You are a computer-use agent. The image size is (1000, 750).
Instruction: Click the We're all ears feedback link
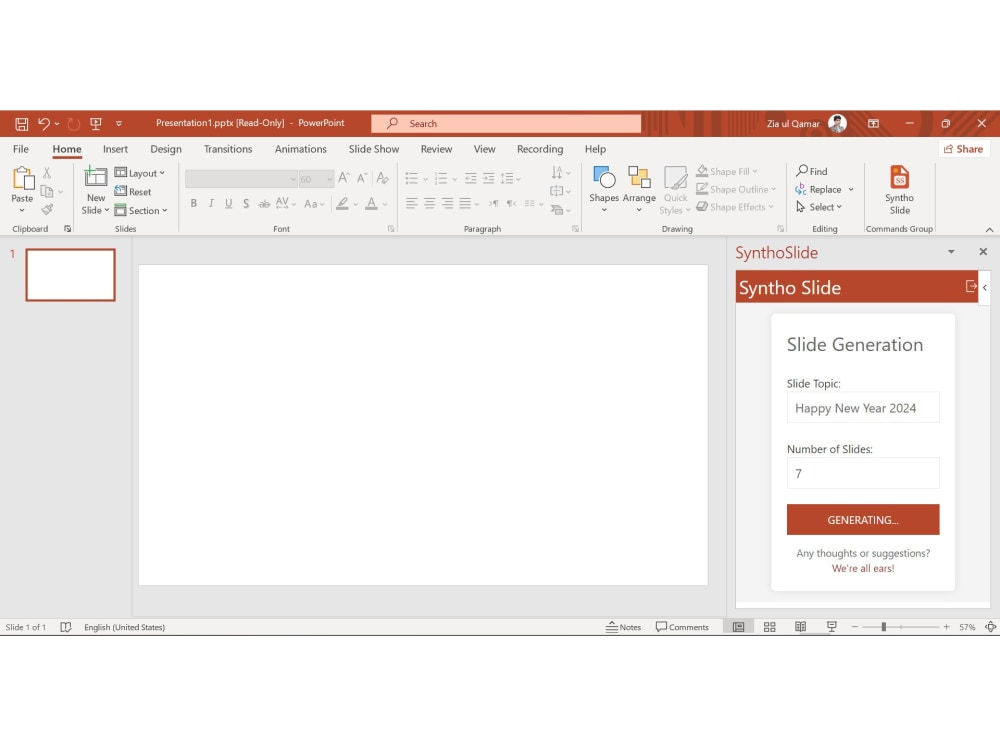[x=862, y=568]
